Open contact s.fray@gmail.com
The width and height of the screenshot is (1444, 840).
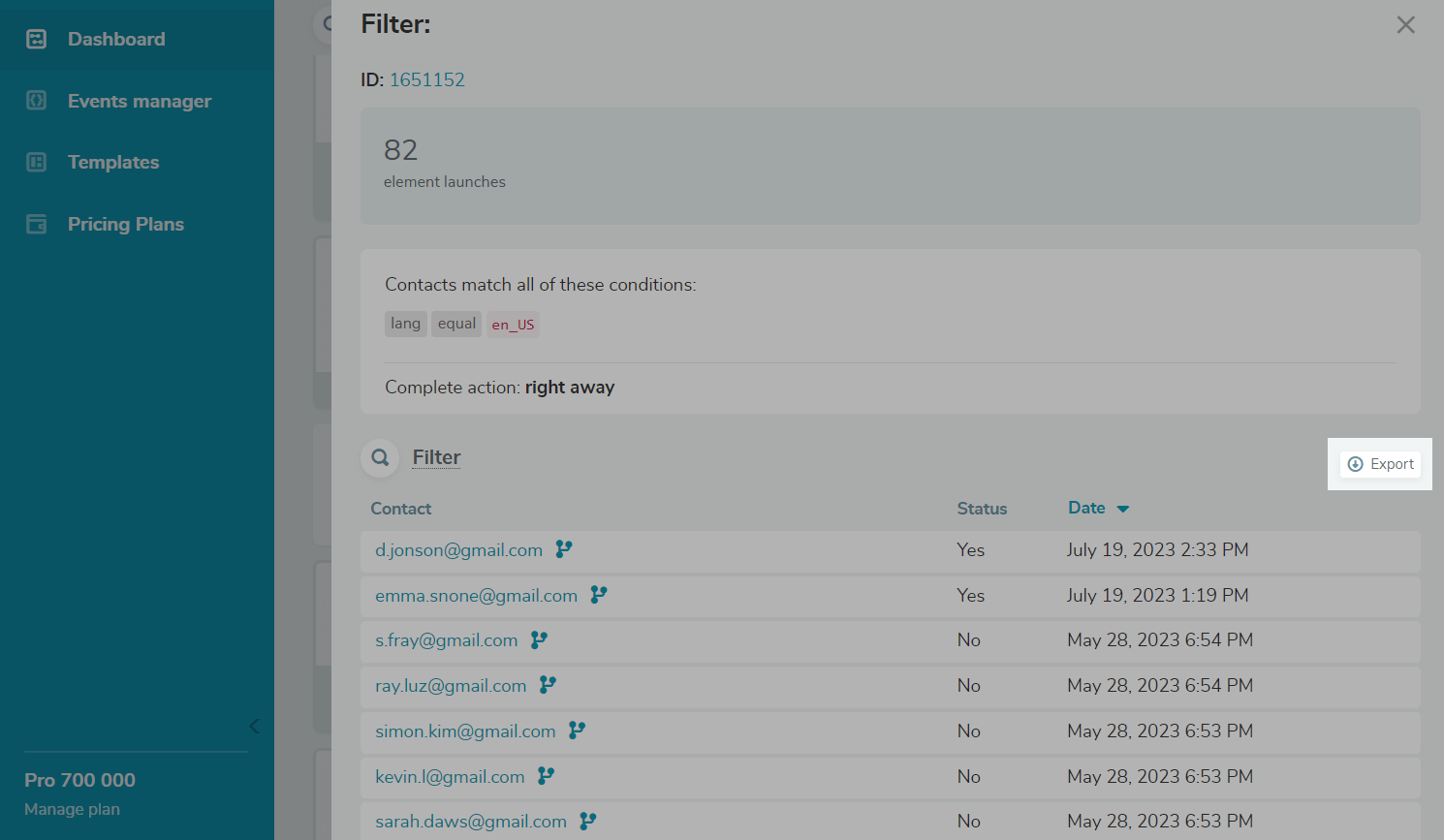click(446, 640)
